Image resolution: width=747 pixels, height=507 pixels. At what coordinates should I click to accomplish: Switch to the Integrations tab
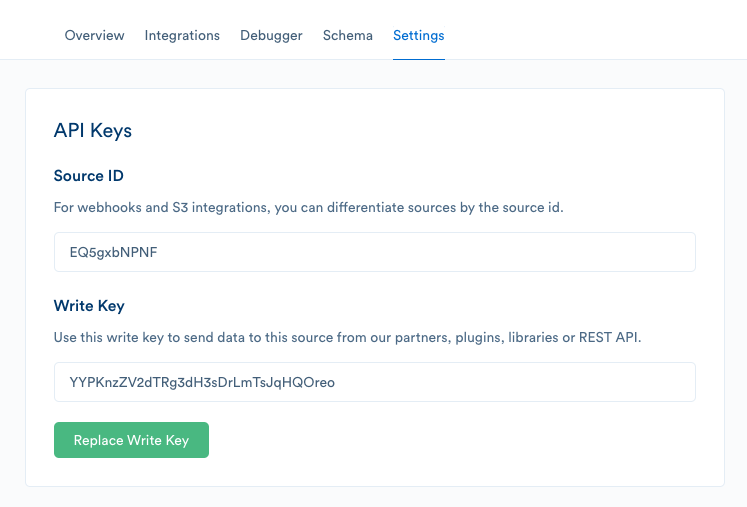182,35
